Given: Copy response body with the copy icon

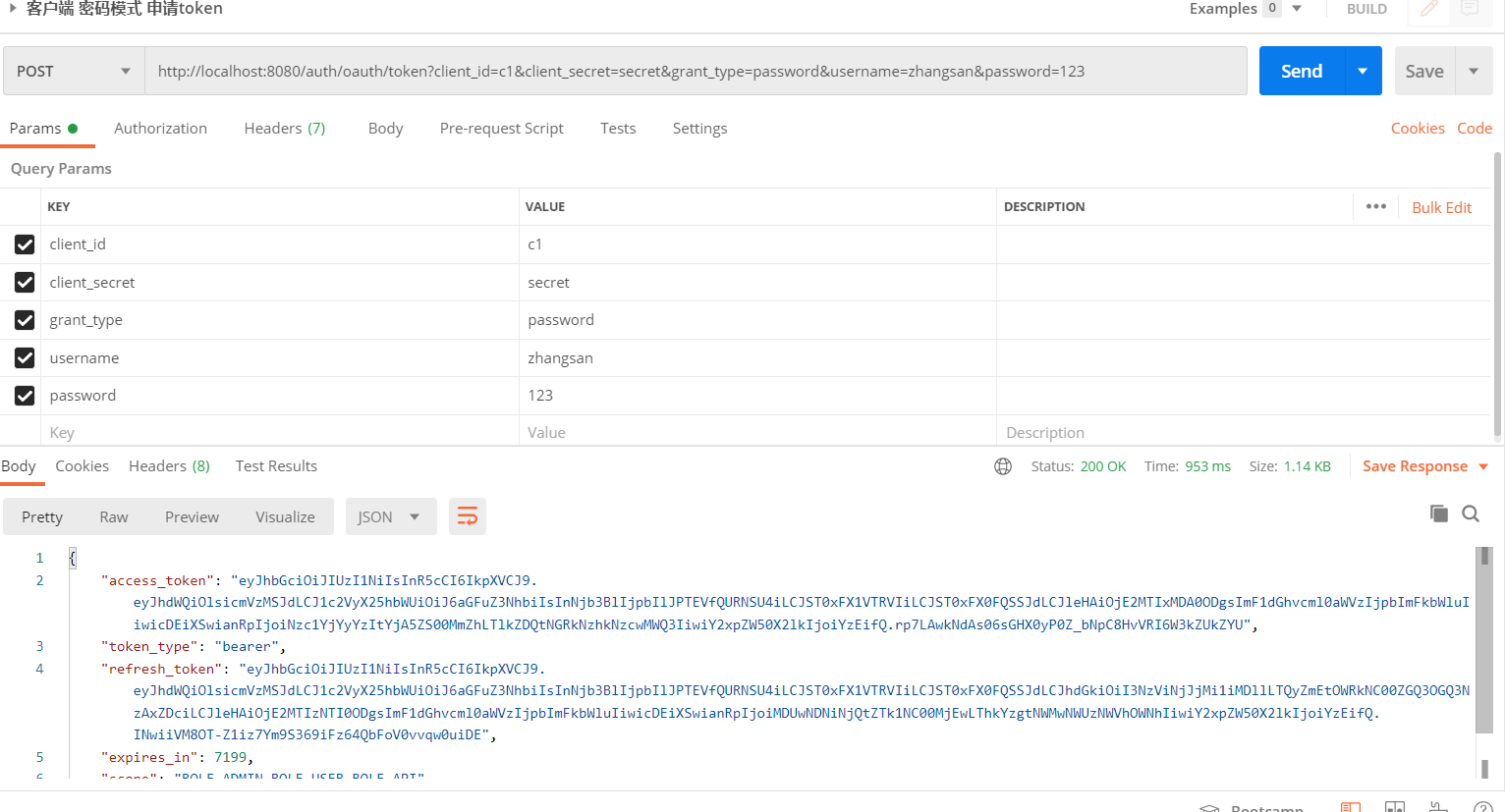Looking at the screenshot, I should coord(1439,513).
